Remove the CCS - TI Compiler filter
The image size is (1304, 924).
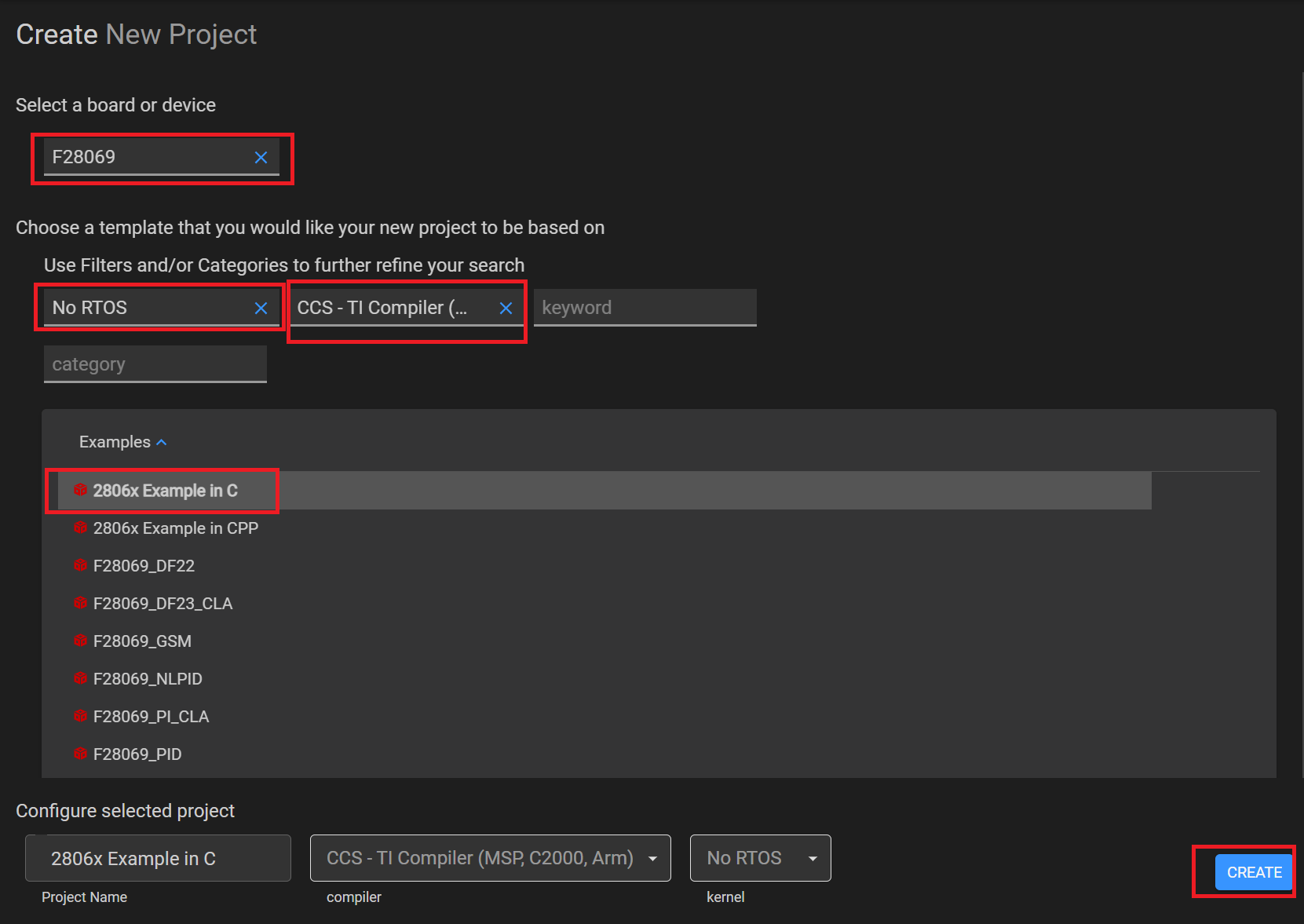coord(506,308)
